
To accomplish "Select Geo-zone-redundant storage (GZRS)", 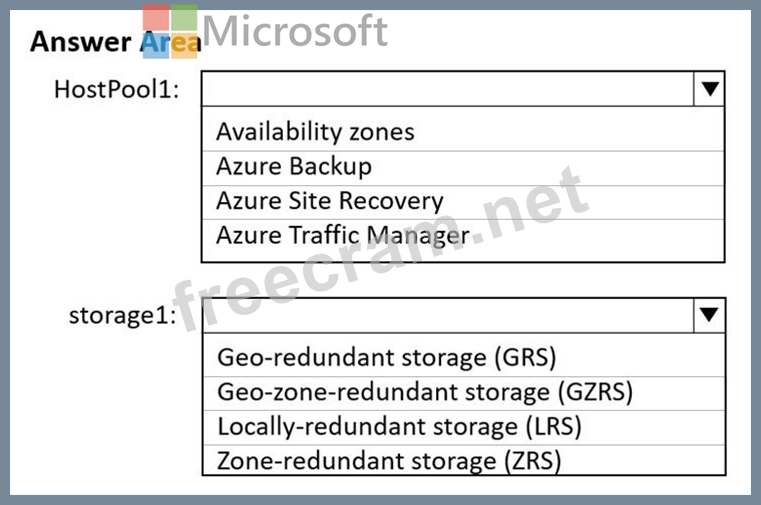I will tap(424, 391).
